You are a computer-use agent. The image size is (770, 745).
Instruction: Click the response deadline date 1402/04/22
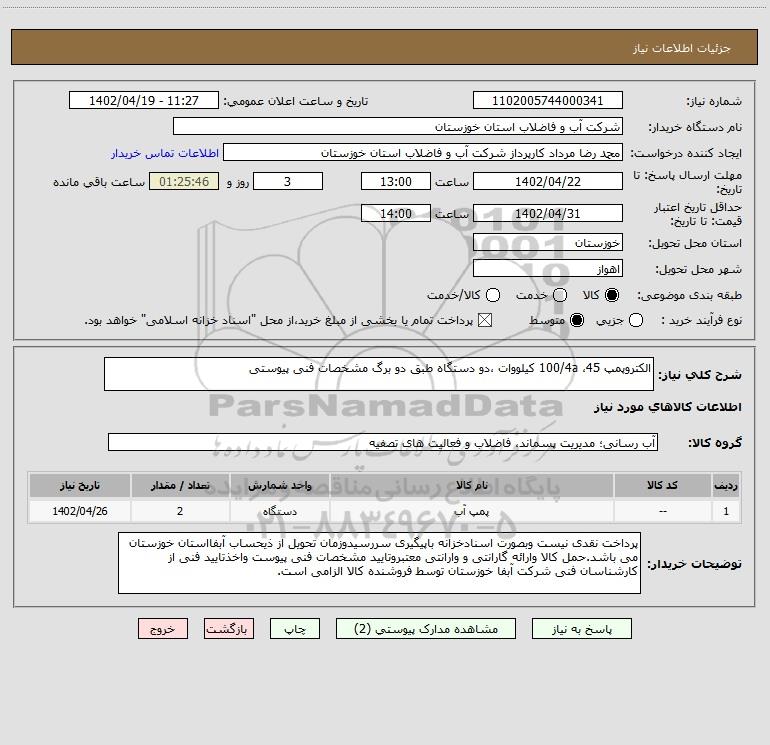coord(548,182)
